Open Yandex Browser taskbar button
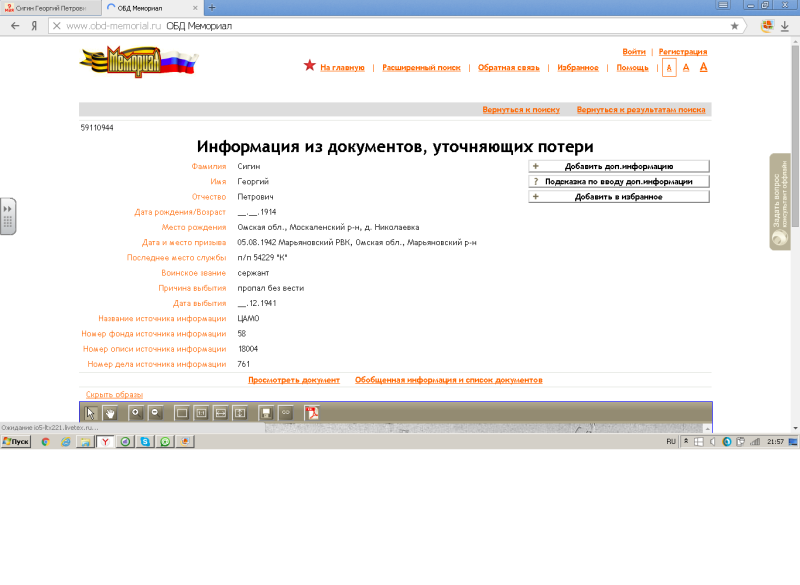 [105, 442]
